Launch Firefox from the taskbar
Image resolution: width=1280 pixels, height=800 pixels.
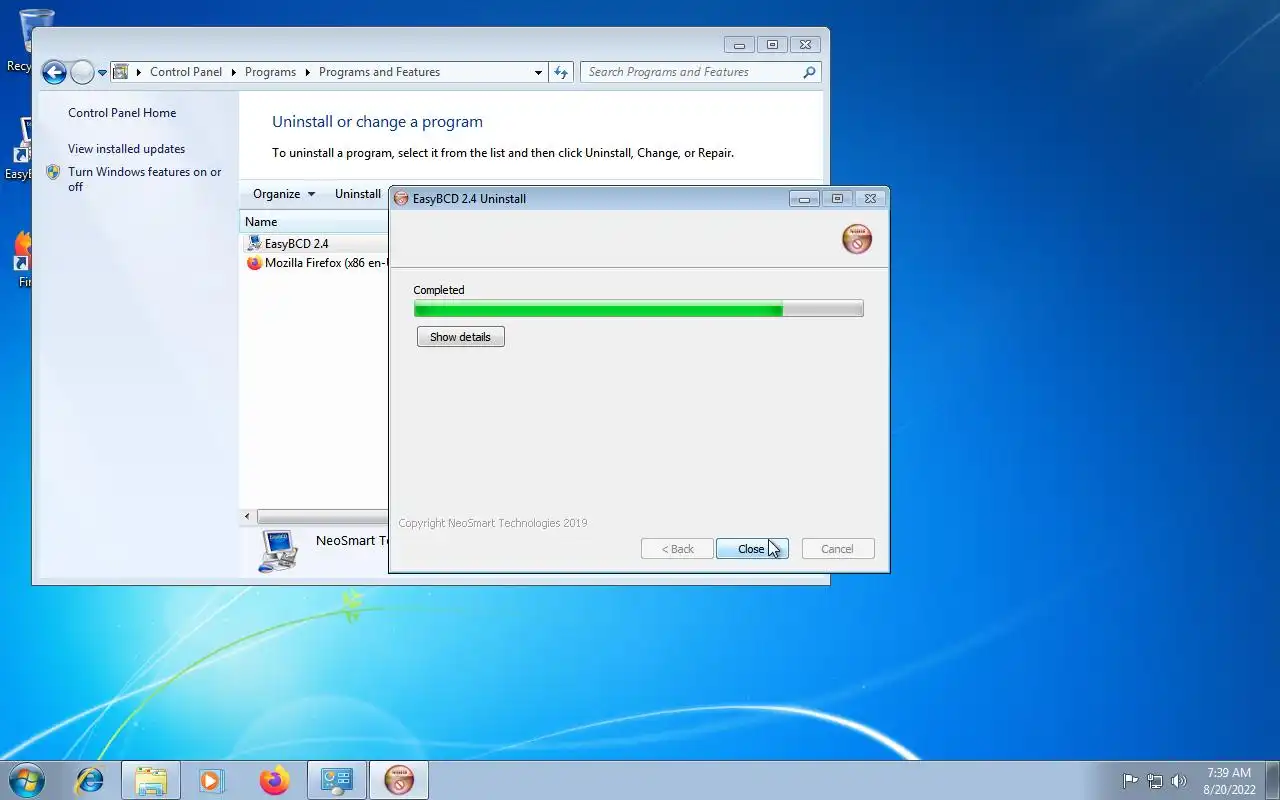[274, 780]
